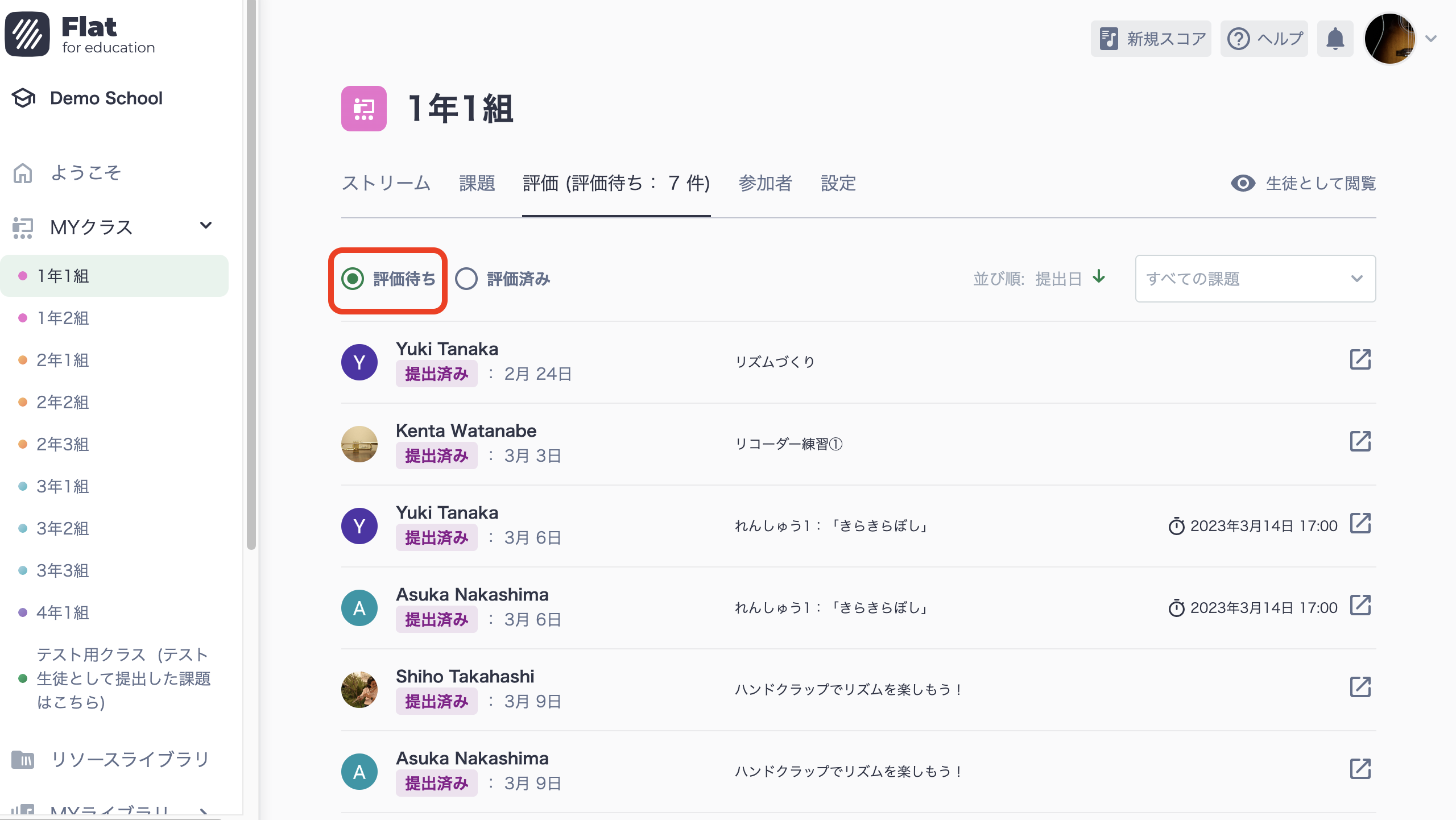Image resolution: width=1456 pixels, height=820 pixels.
Task: Switch to the 参加者 tab
Action: coord(766,183)
